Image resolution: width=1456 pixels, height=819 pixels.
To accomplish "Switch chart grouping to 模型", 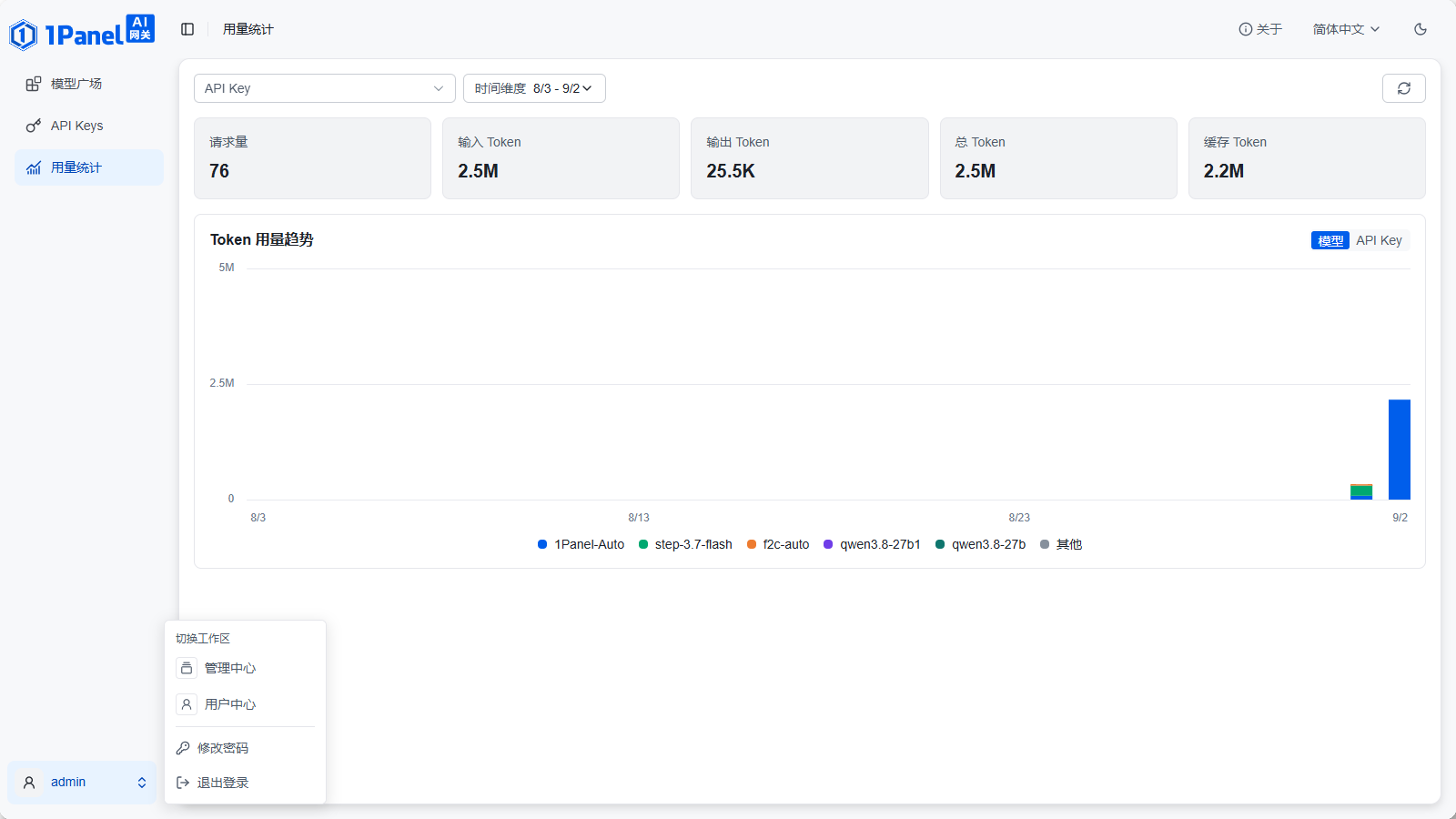I will [1330, 240].
